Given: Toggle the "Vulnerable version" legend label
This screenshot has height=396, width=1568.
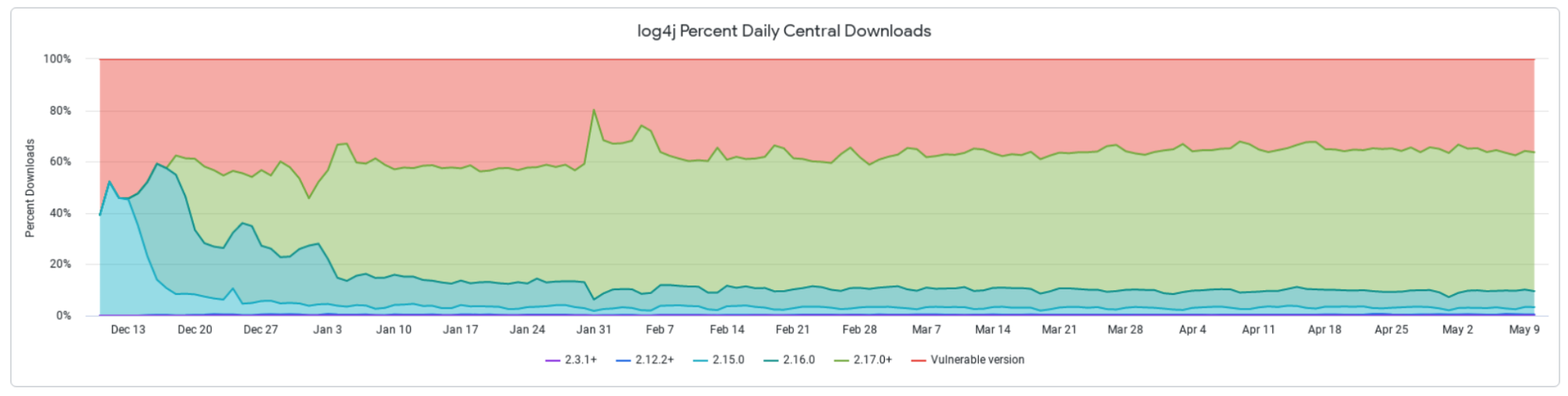Looking at the screenshot, I should coord(977,360).
